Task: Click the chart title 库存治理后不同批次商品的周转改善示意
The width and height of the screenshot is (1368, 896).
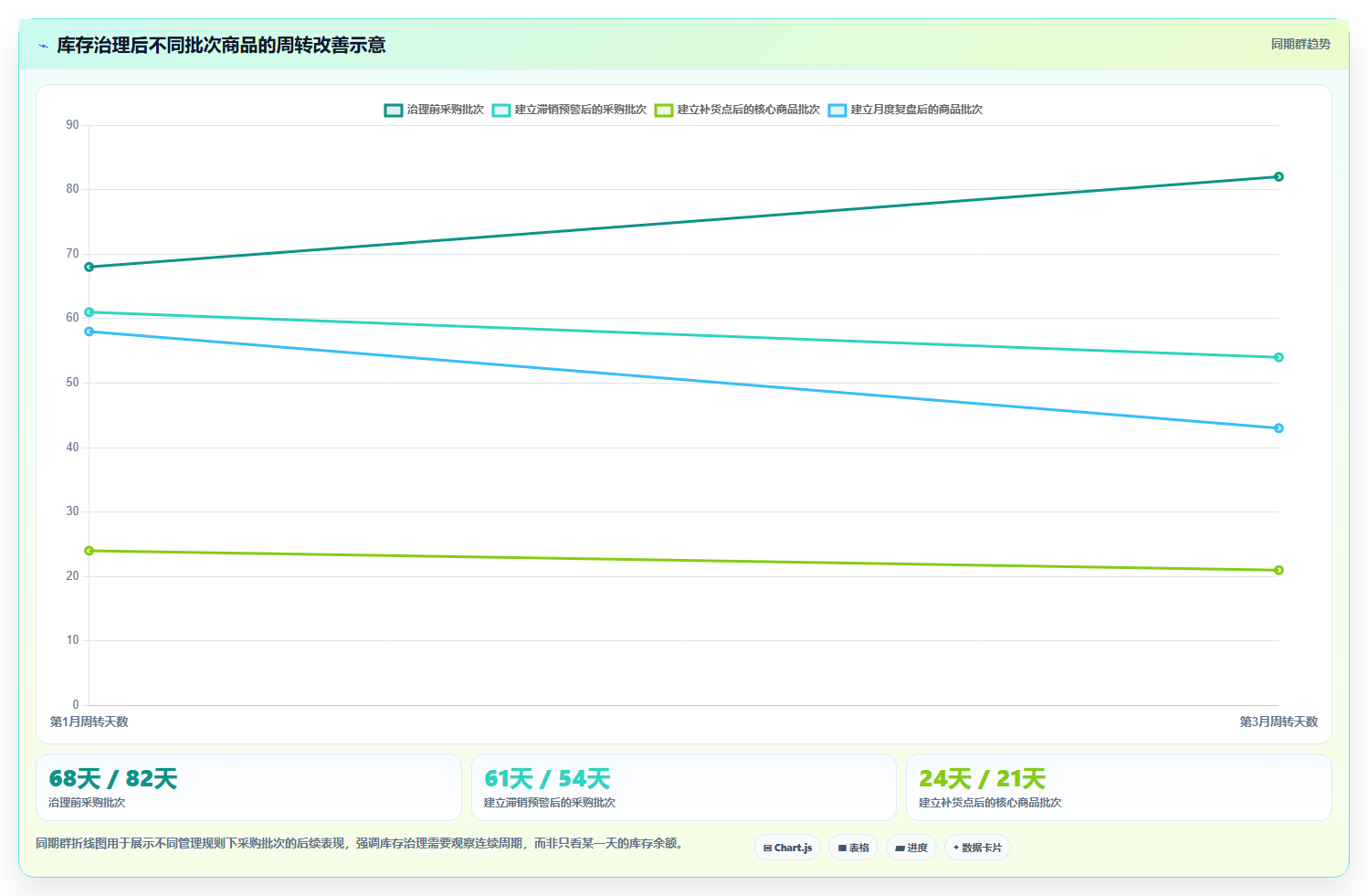Action: pyautogui.click(x=221, y=45)
